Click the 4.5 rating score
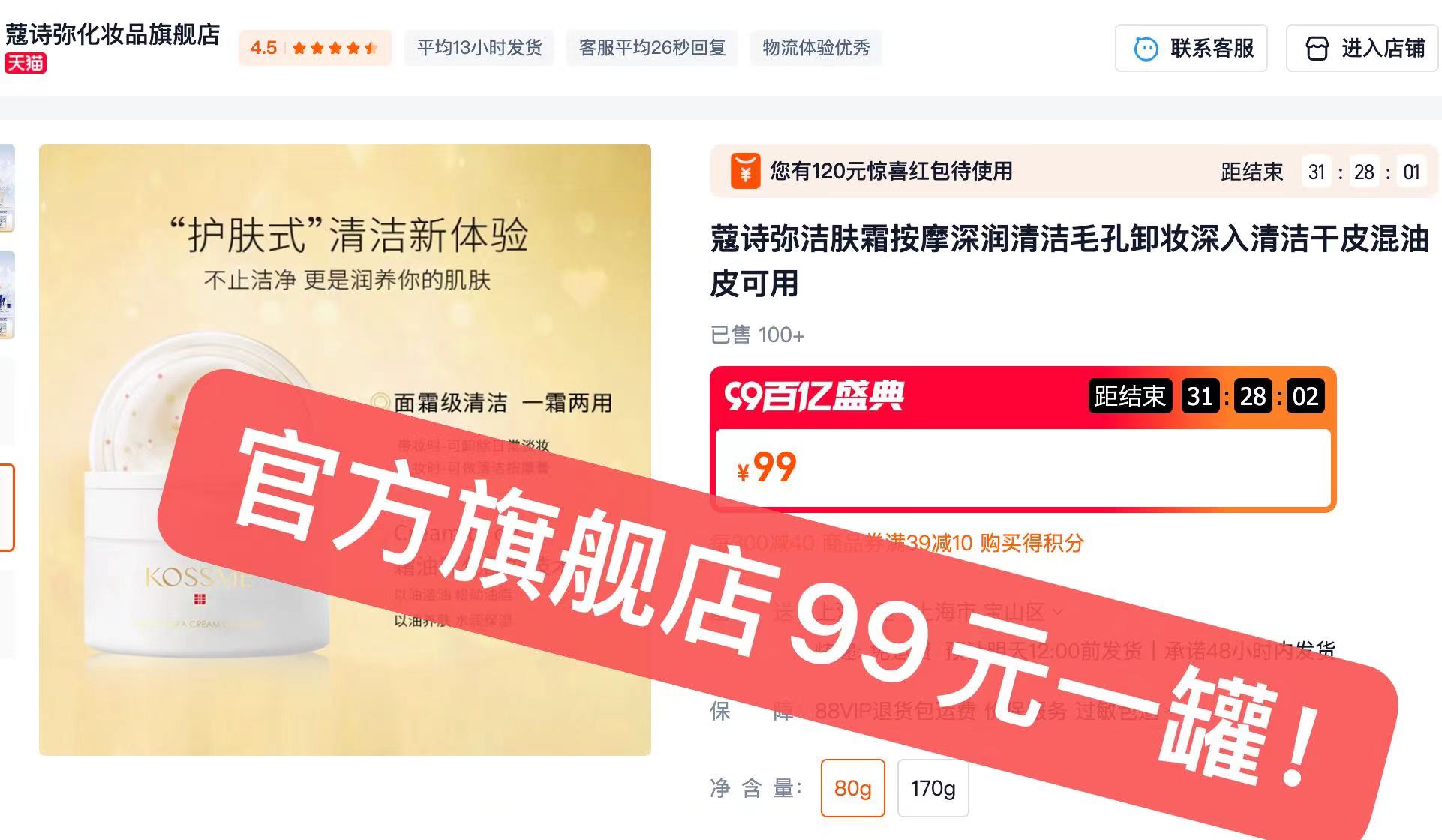 click(263, 48)
